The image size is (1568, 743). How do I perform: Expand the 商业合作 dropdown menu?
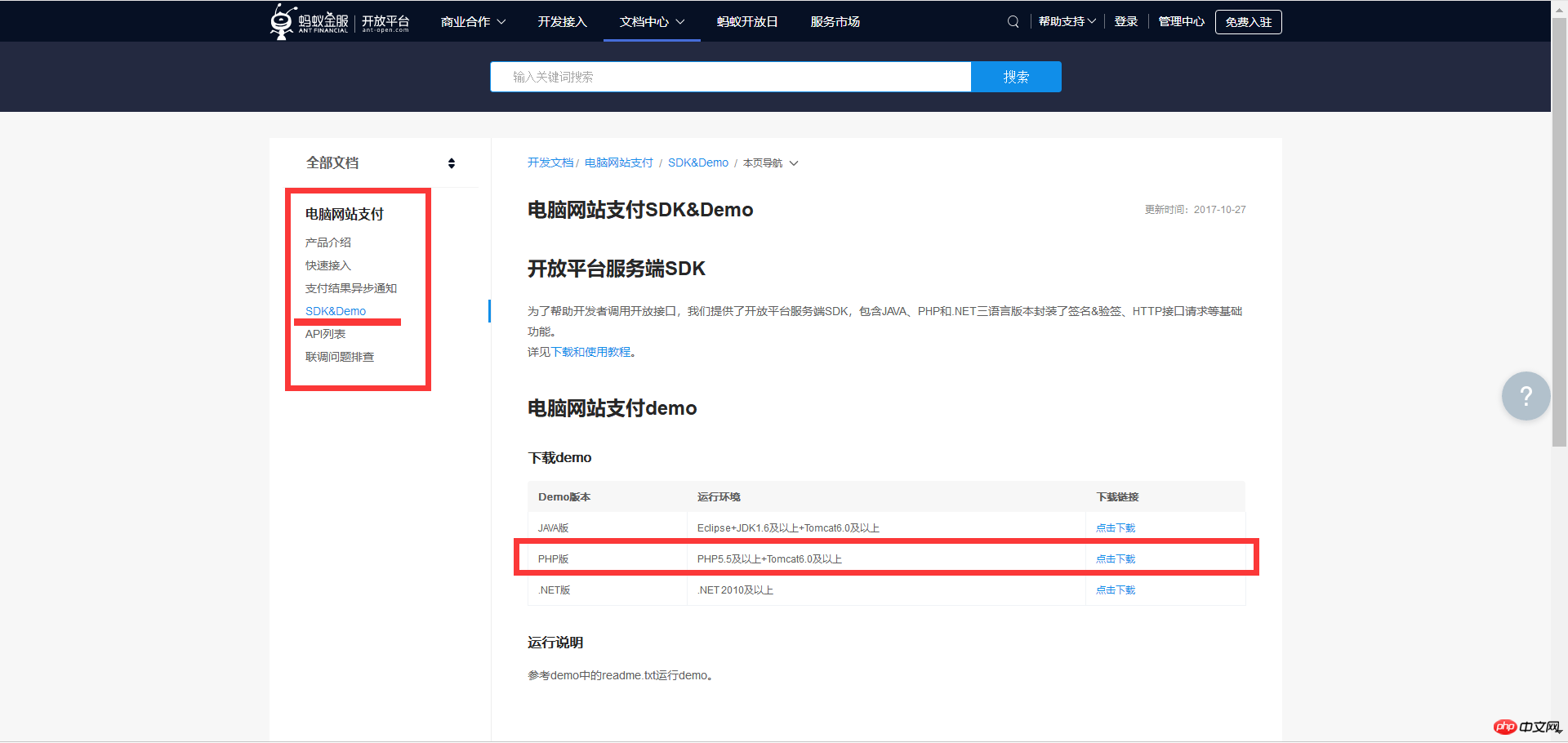pyautogui.click(x=473, y=22)
